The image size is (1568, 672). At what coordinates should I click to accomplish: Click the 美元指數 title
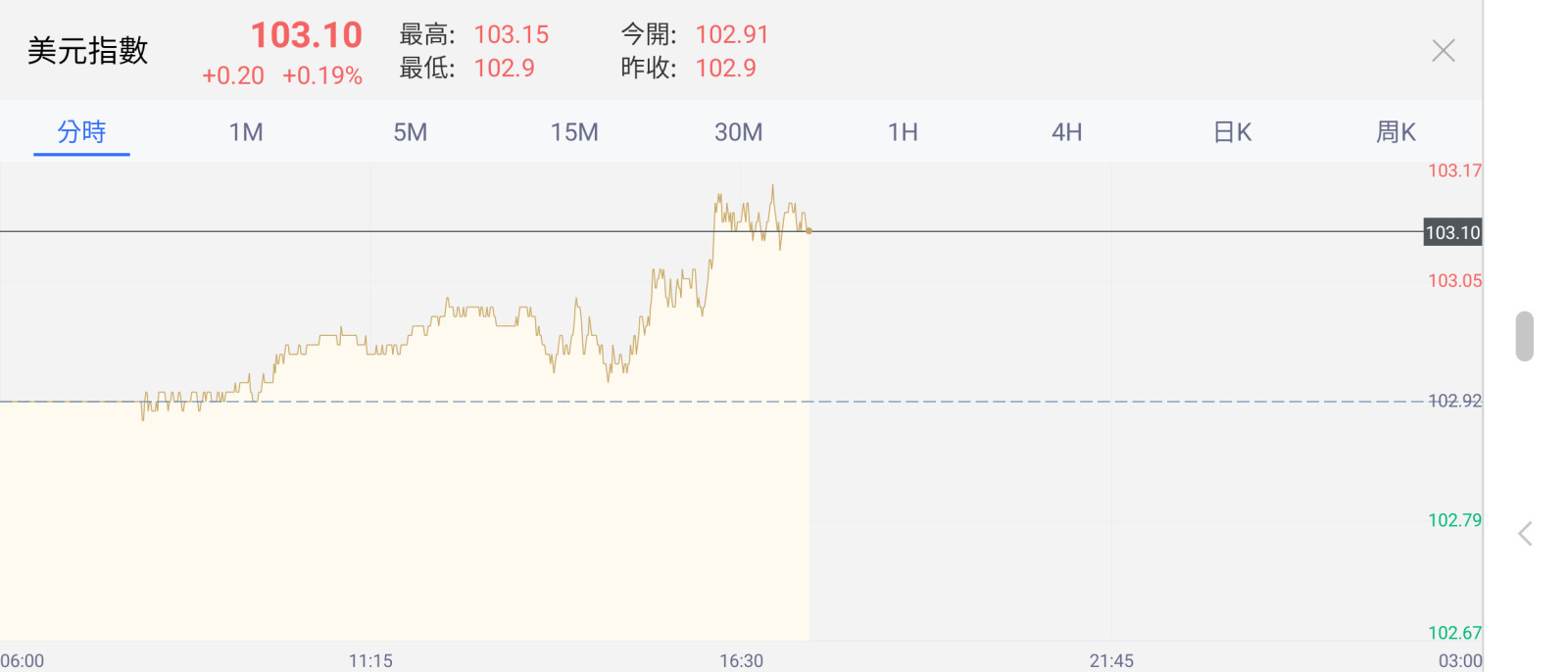tap(88, 51)
